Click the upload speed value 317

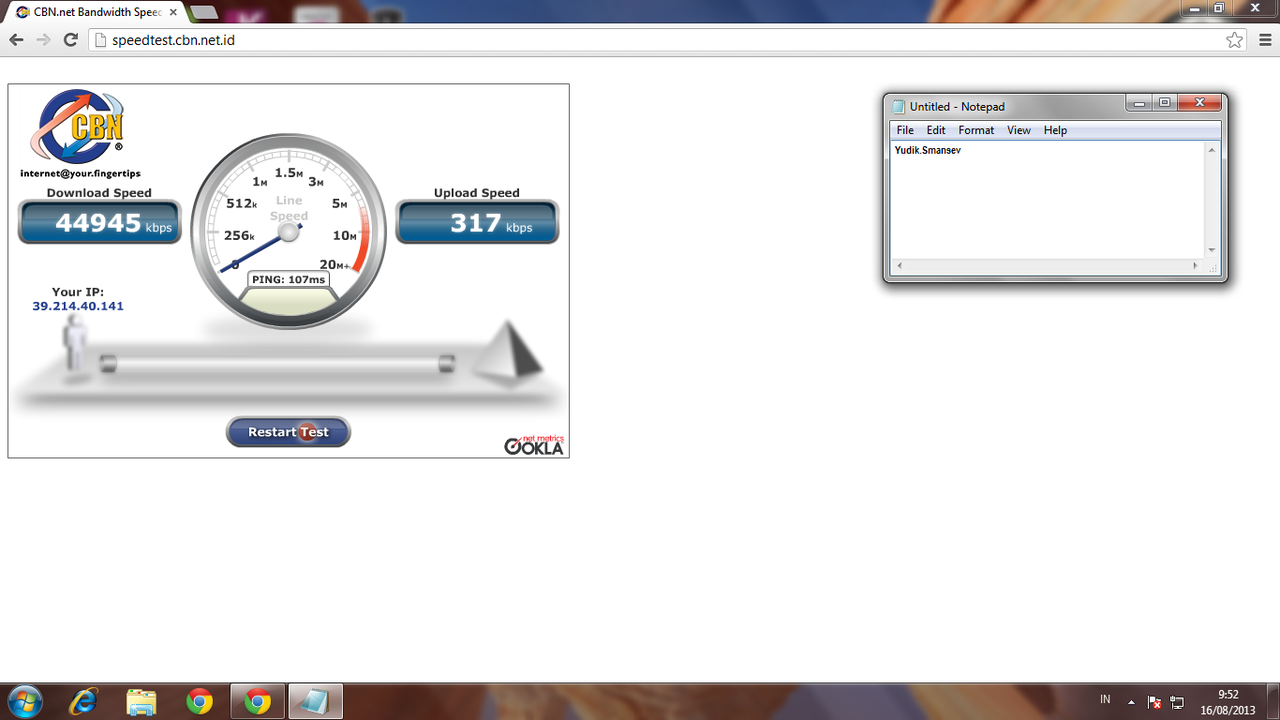pyautogui.click(x=475, y=222)
